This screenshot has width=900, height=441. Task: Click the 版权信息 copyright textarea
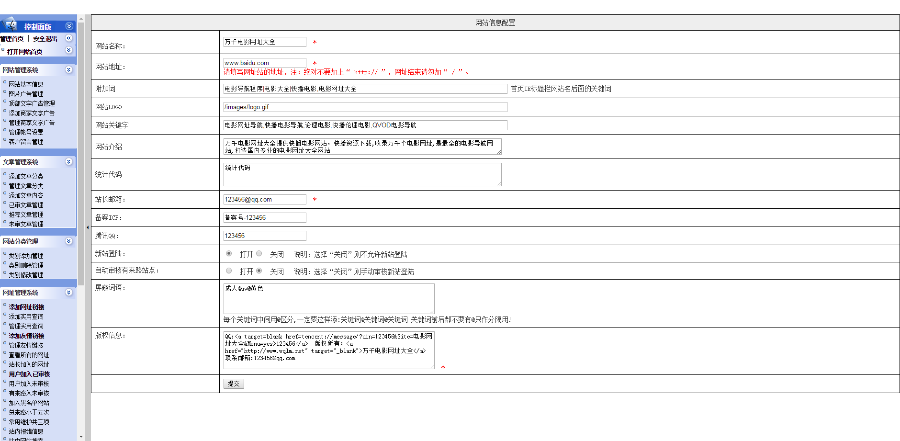329,349
